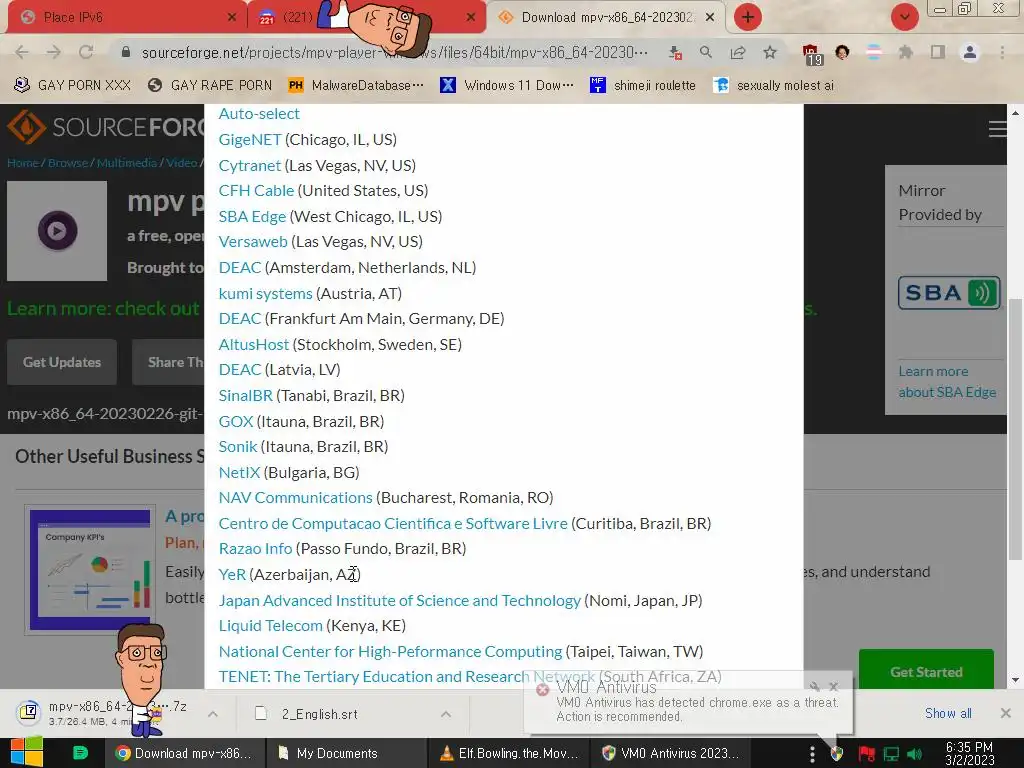Switch to the (221) tab
1024x768 pixels.
[366, 17]
